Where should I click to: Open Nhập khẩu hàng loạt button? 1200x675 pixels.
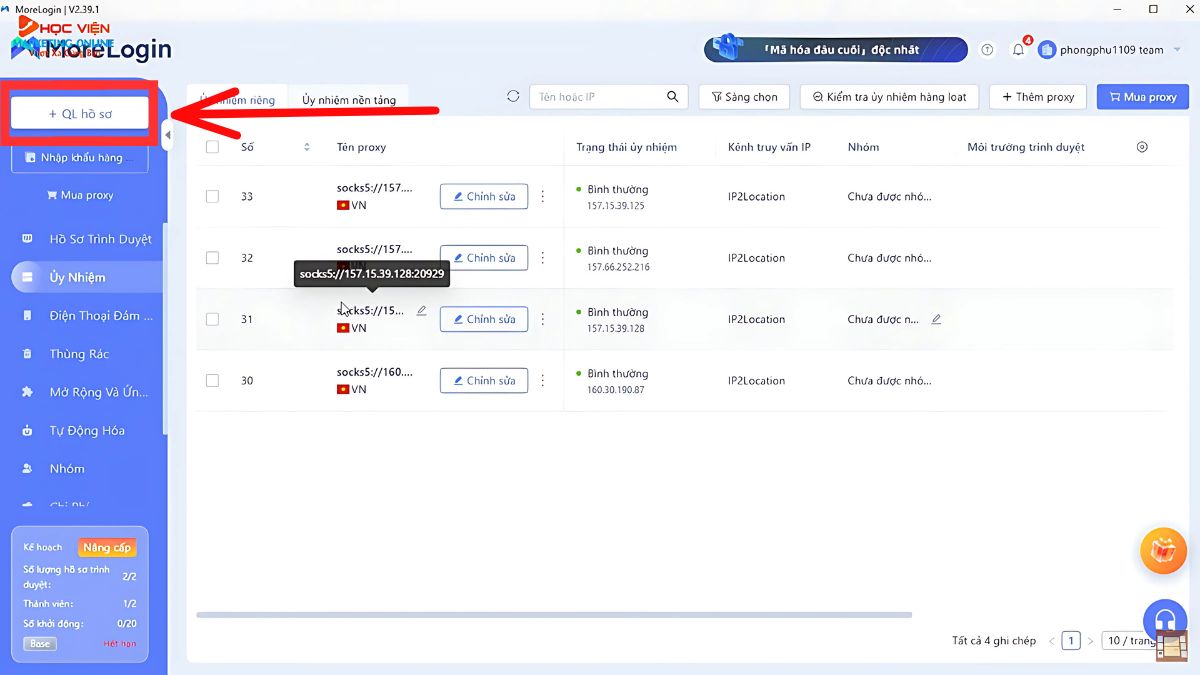(x=80, y=158)
